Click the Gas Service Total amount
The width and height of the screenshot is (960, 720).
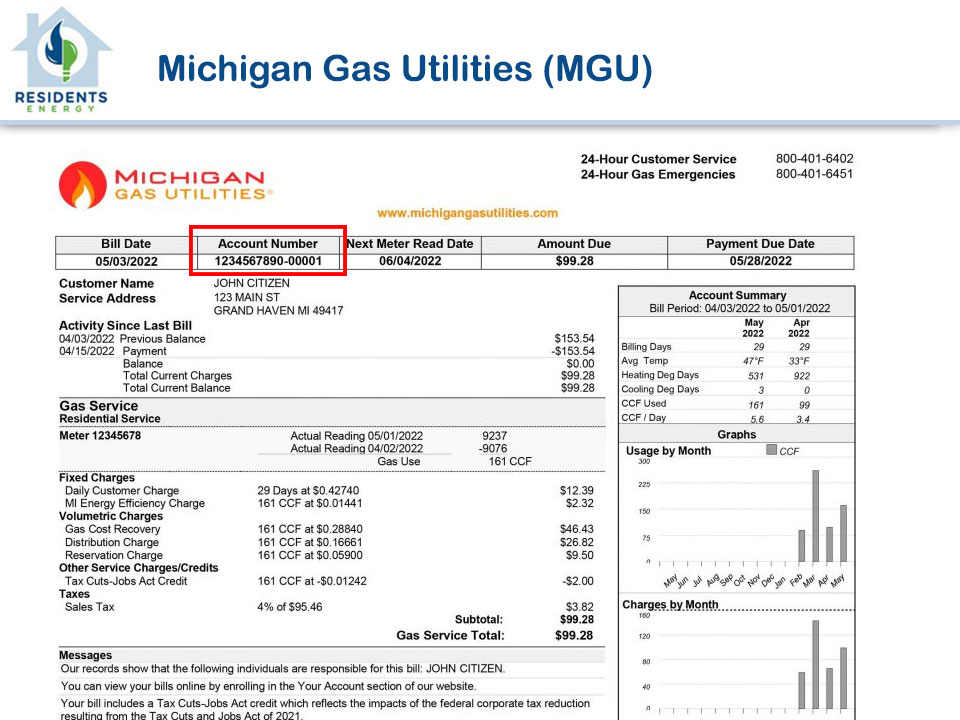pyautogui.click(x=574, y=635)
